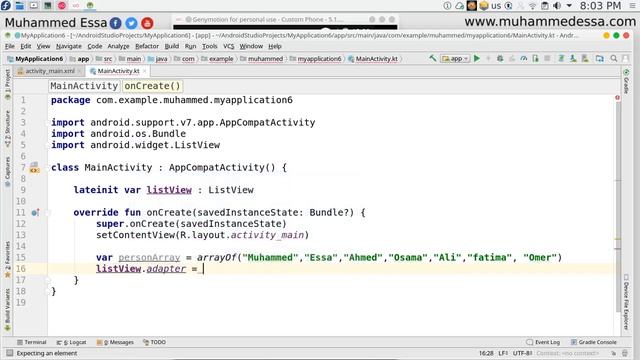Click the us keyboard layout indicator
Screen dimensions: 640x360
coord(496,6)
